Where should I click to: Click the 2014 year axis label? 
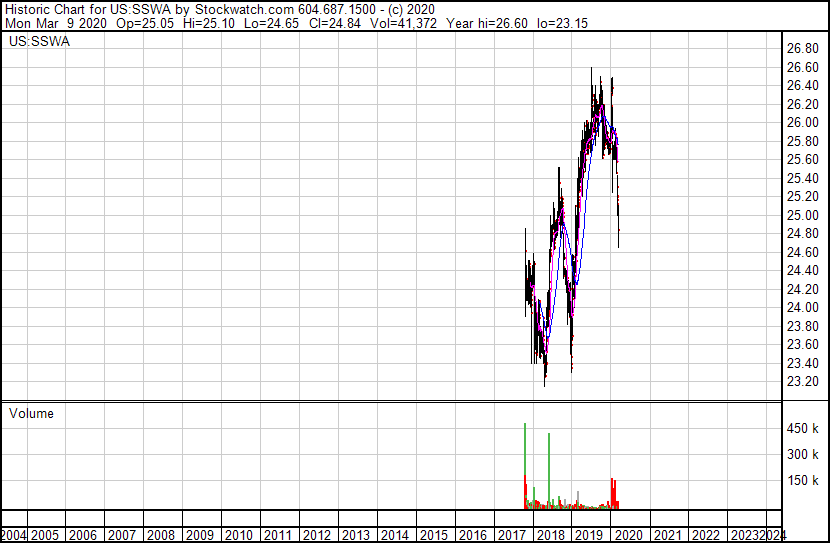394,535
